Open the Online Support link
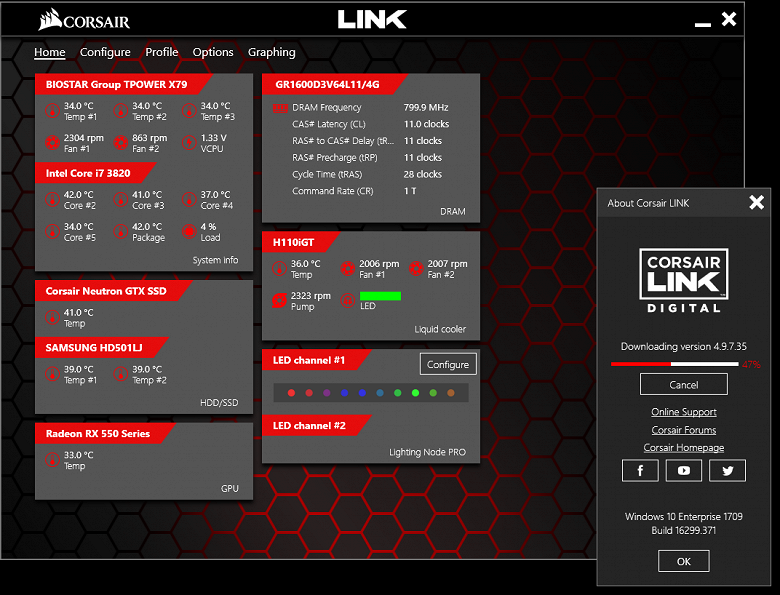 [684, 412]
